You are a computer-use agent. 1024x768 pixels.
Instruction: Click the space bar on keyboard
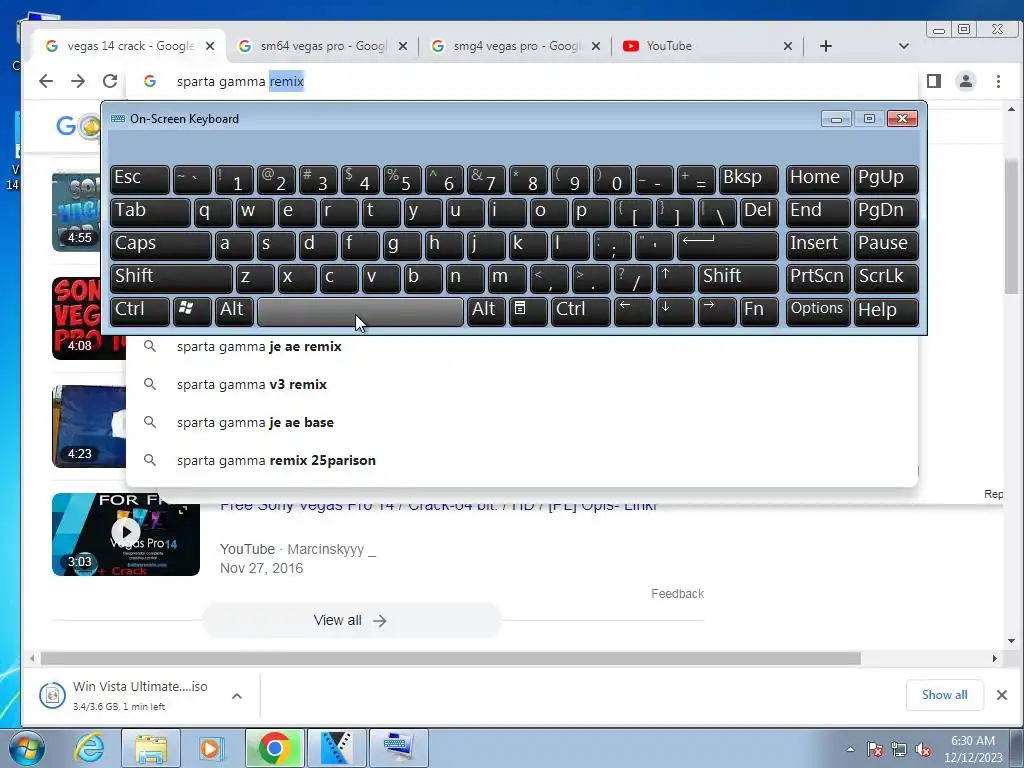pos(360,311)
